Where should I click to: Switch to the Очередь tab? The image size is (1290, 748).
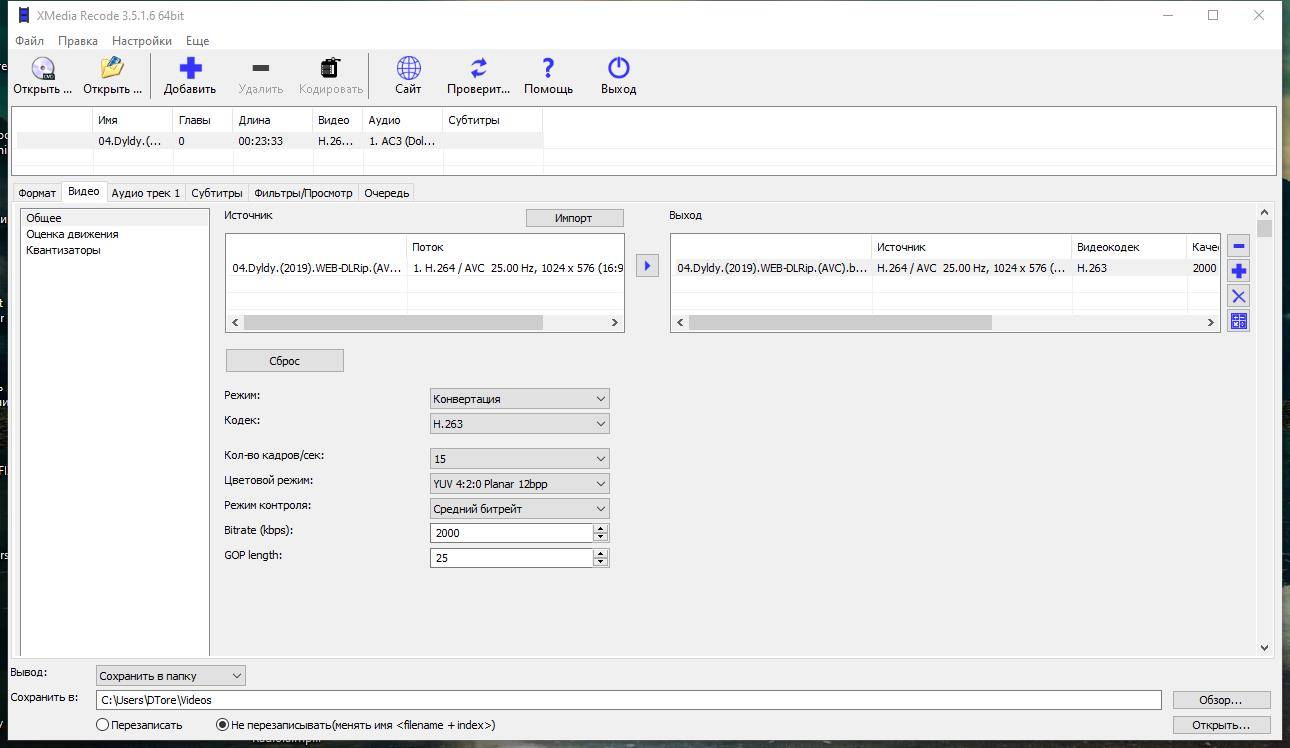pyautogui.click(x=386, y=193)
